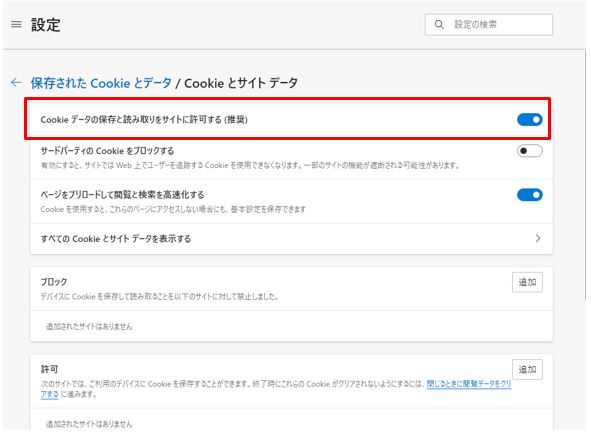The width and height of the screenshot is (591, 434).
Task: Click the search magnifier icon
Action: point(439,25)
